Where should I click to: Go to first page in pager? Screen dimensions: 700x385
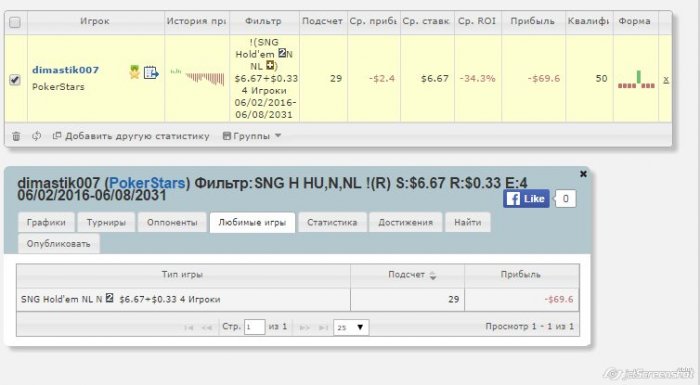point(188,328)
